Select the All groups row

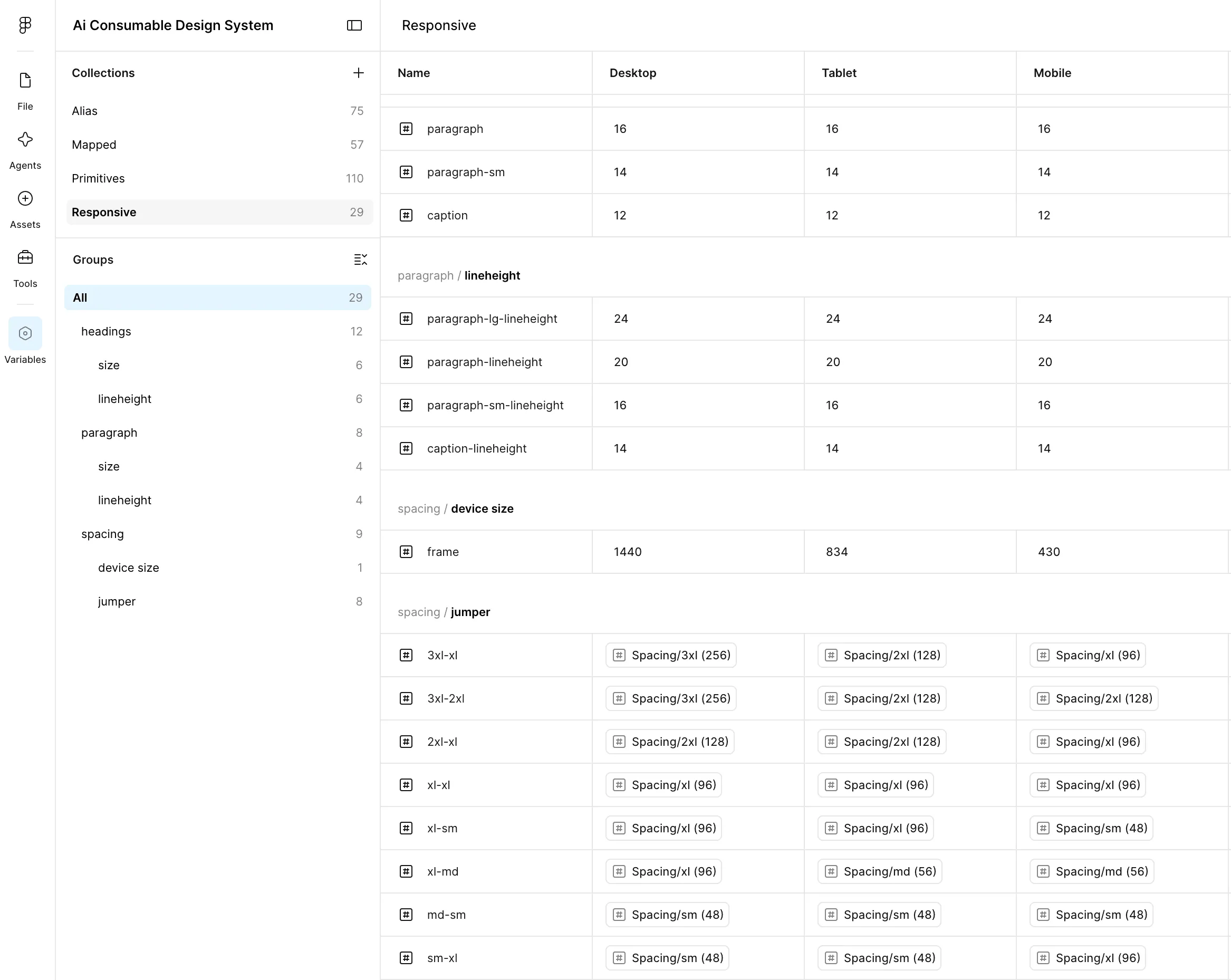[217, 297]
